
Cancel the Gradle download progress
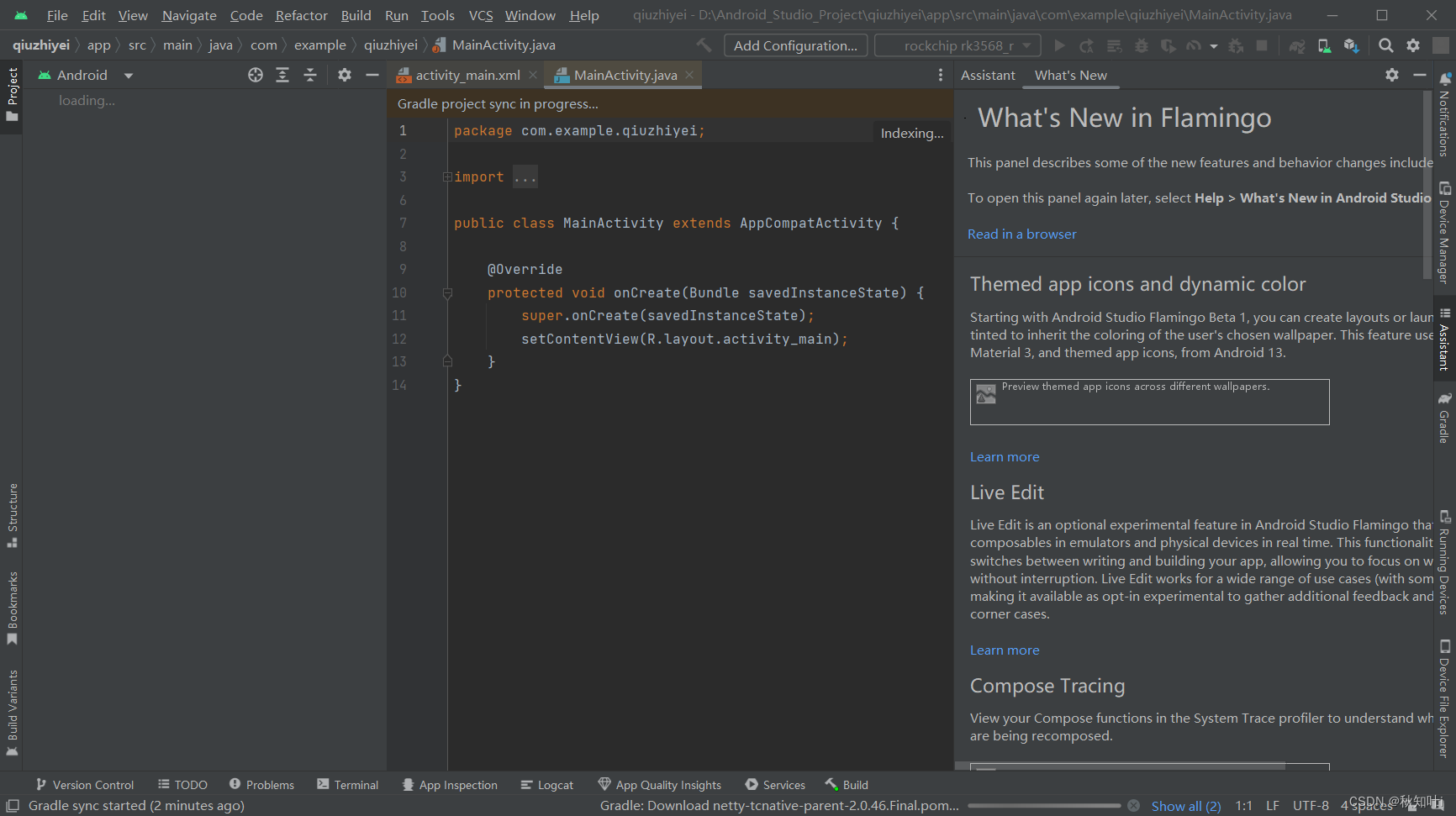tap(1133, 806)
